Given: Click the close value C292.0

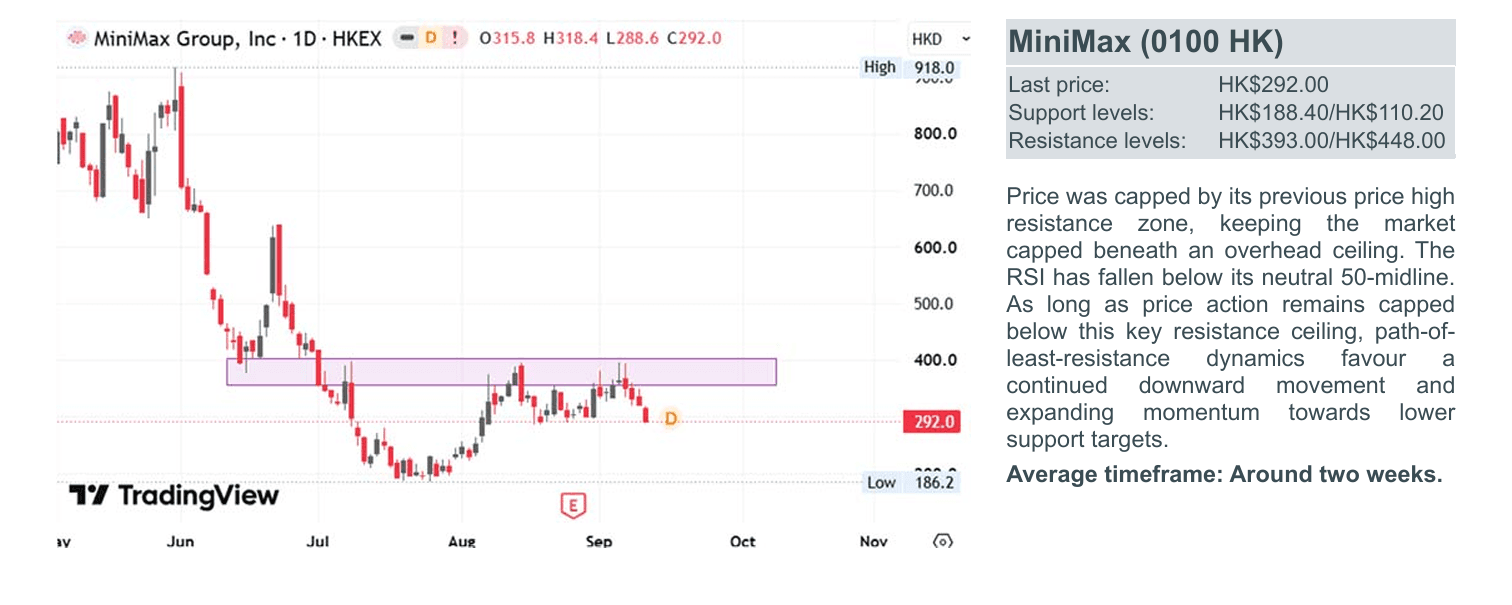Looking at the screenshot, I should click(x=694, y=39).
